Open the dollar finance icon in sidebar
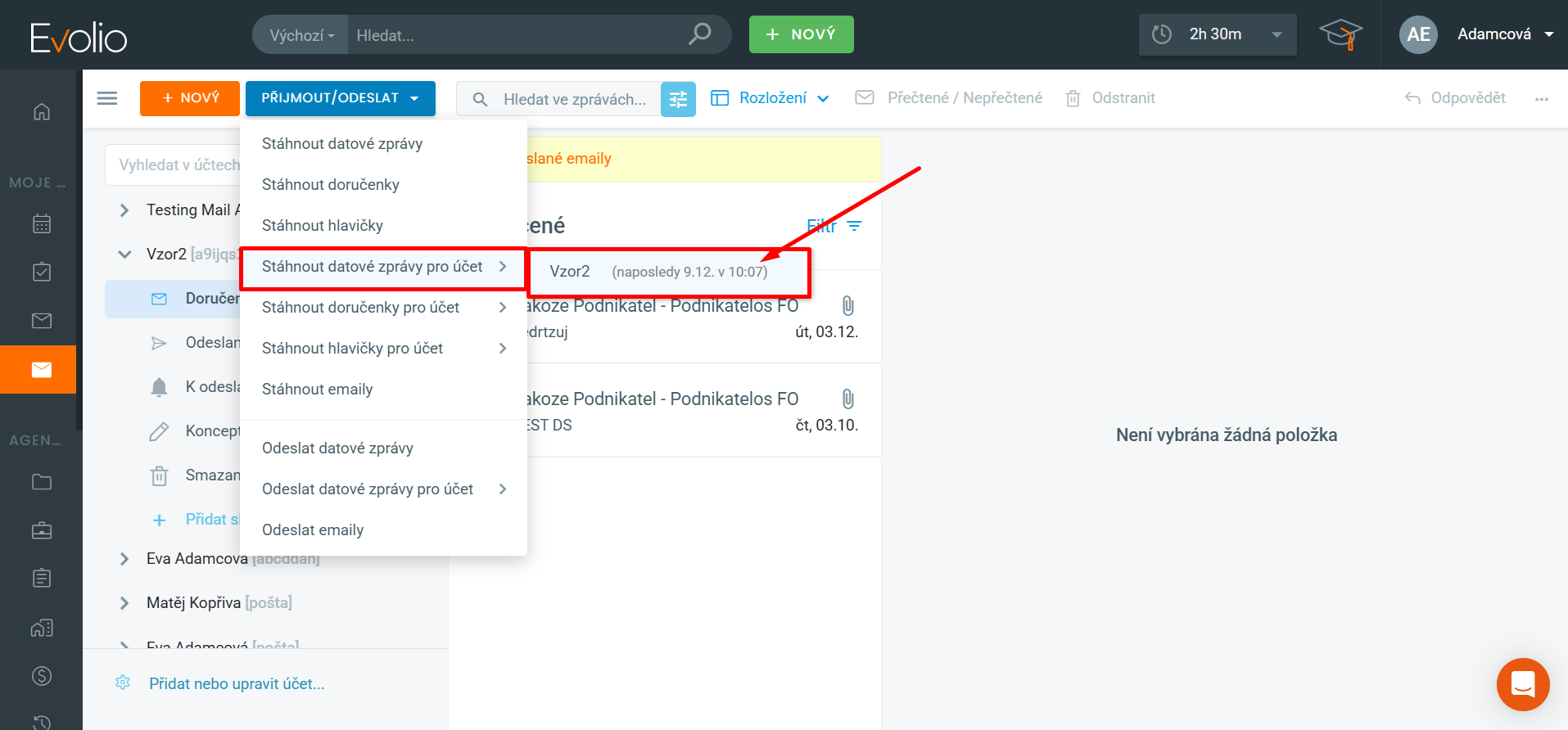 point(42,676)
